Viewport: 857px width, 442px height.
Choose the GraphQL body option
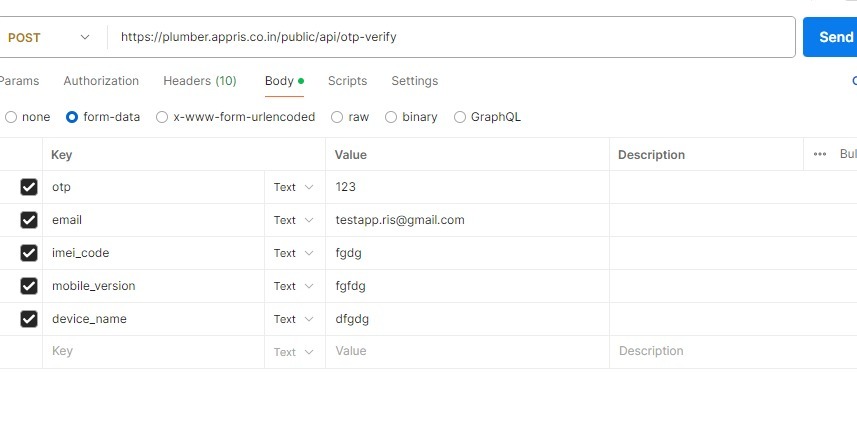pyautogui.click(x=460, y=117)
